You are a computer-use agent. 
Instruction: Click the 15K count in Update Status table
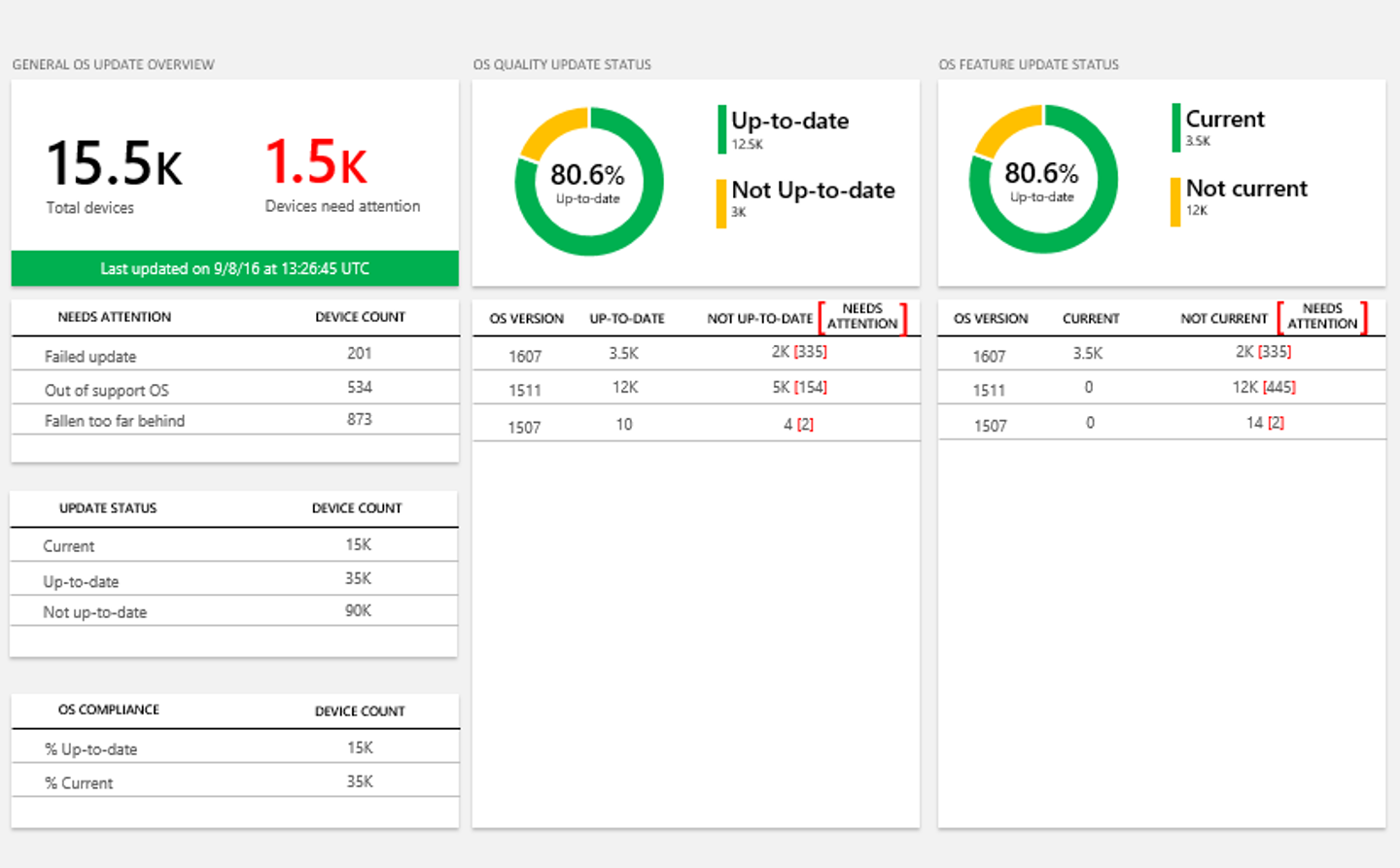click(x=359, y=544)
